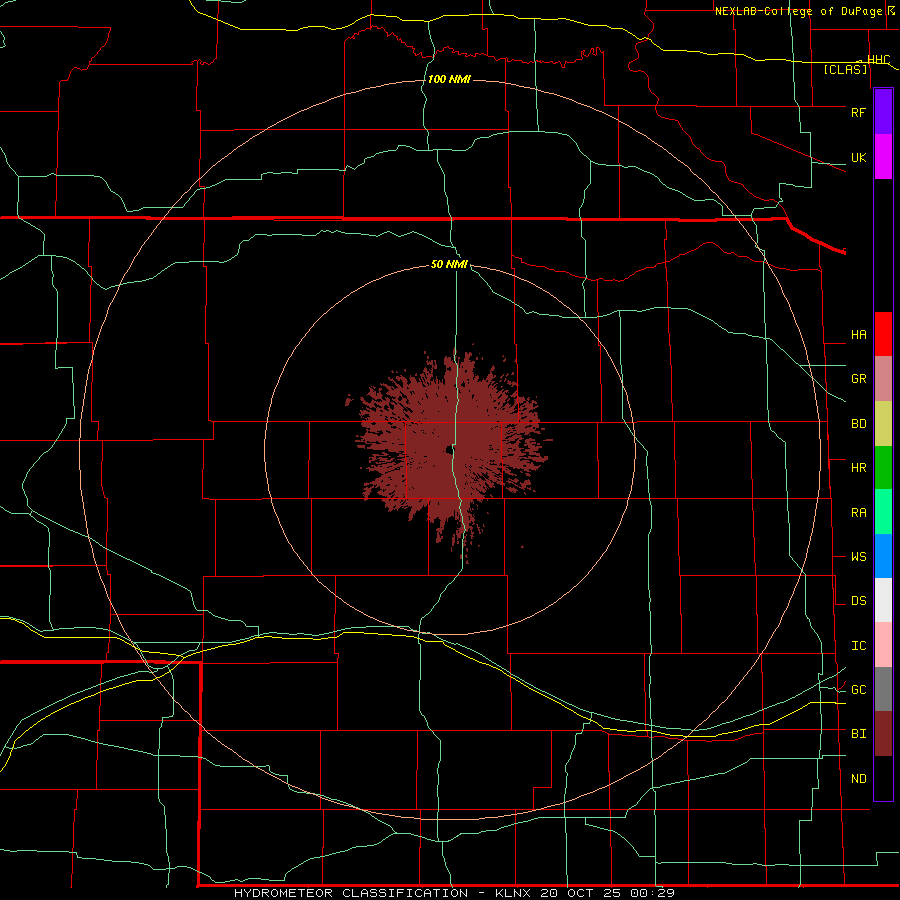Image resolution: width=900 pixels, height=900 pixels.
Task: Click the IC light pink swatch
Action: tap(883, 645)
